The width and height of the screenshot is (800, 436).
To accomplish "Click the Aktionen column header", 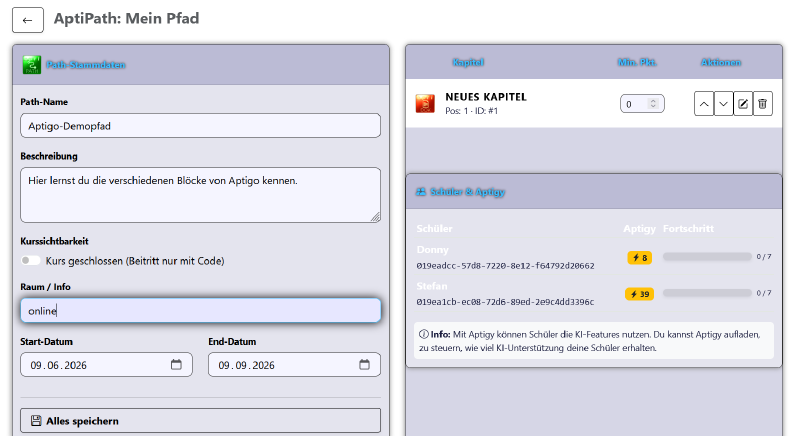I will click(720, 62).
